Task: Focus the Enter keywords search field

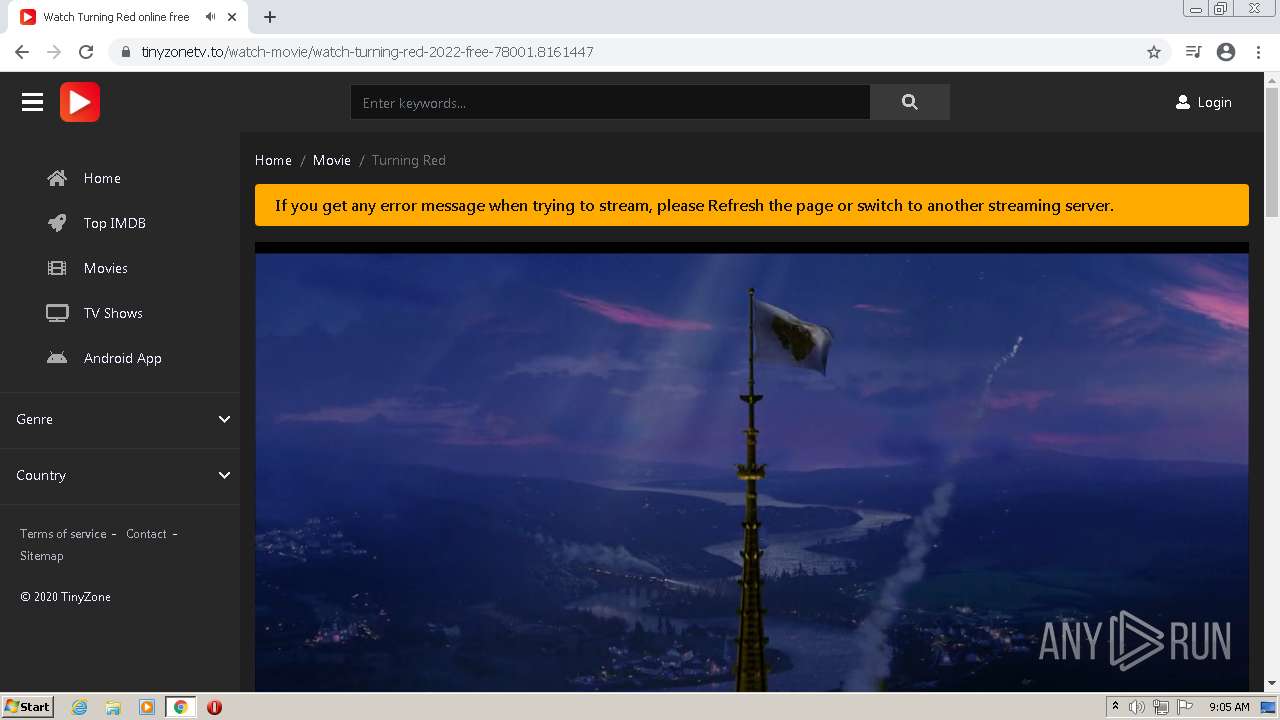Action: coord(610,102)
